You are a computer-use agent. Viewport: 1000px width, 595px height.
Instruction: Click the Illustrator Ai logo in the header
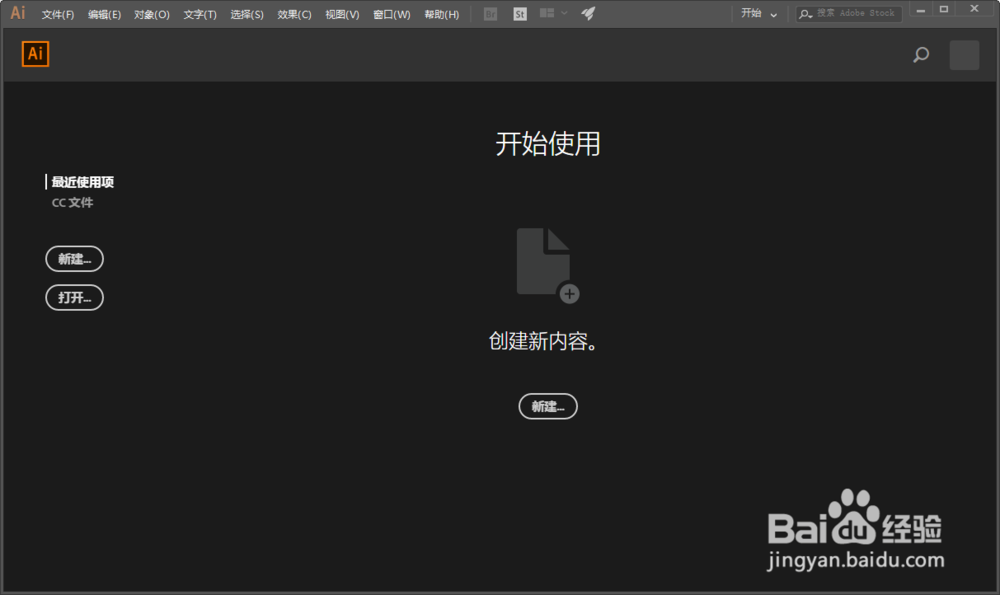point(35,54)
